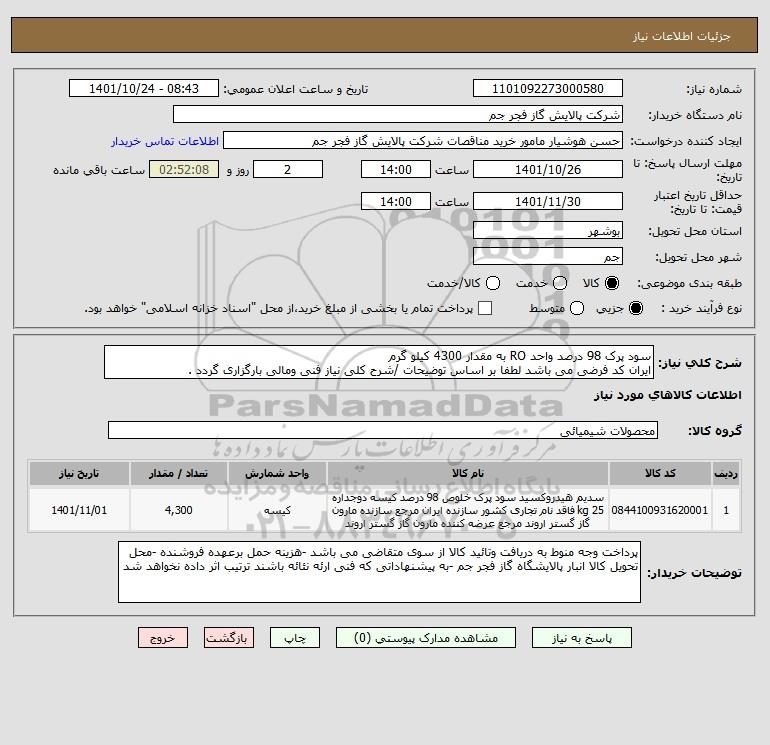770x745 pixels.
Task: Select the خدمت radio button
Action: [x=560, y=283]
